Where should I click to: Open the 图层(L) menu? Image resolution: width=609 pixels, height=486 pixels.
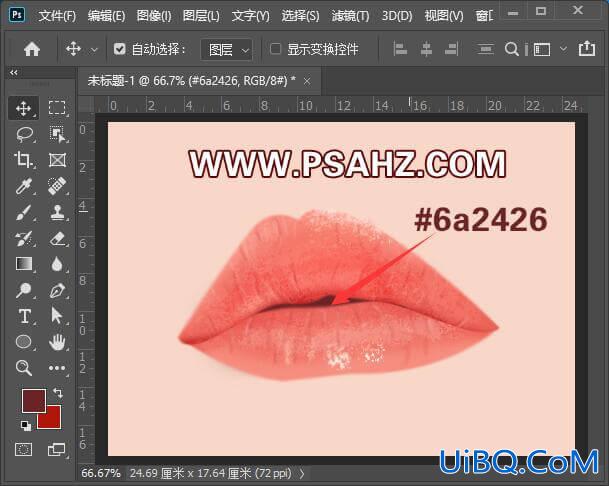tap(201, 16)
